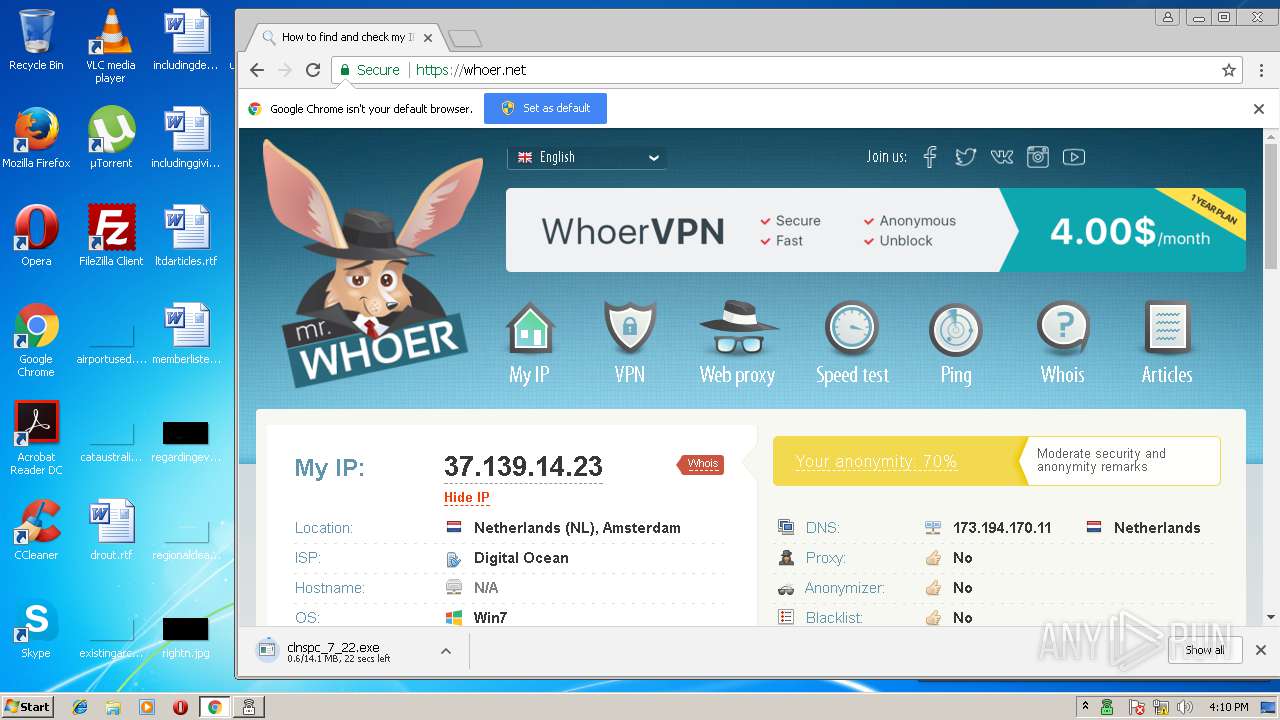This screenshot has width=1280, height=720.
Task: Open the Ping radar icon
Action: point(955,329)
